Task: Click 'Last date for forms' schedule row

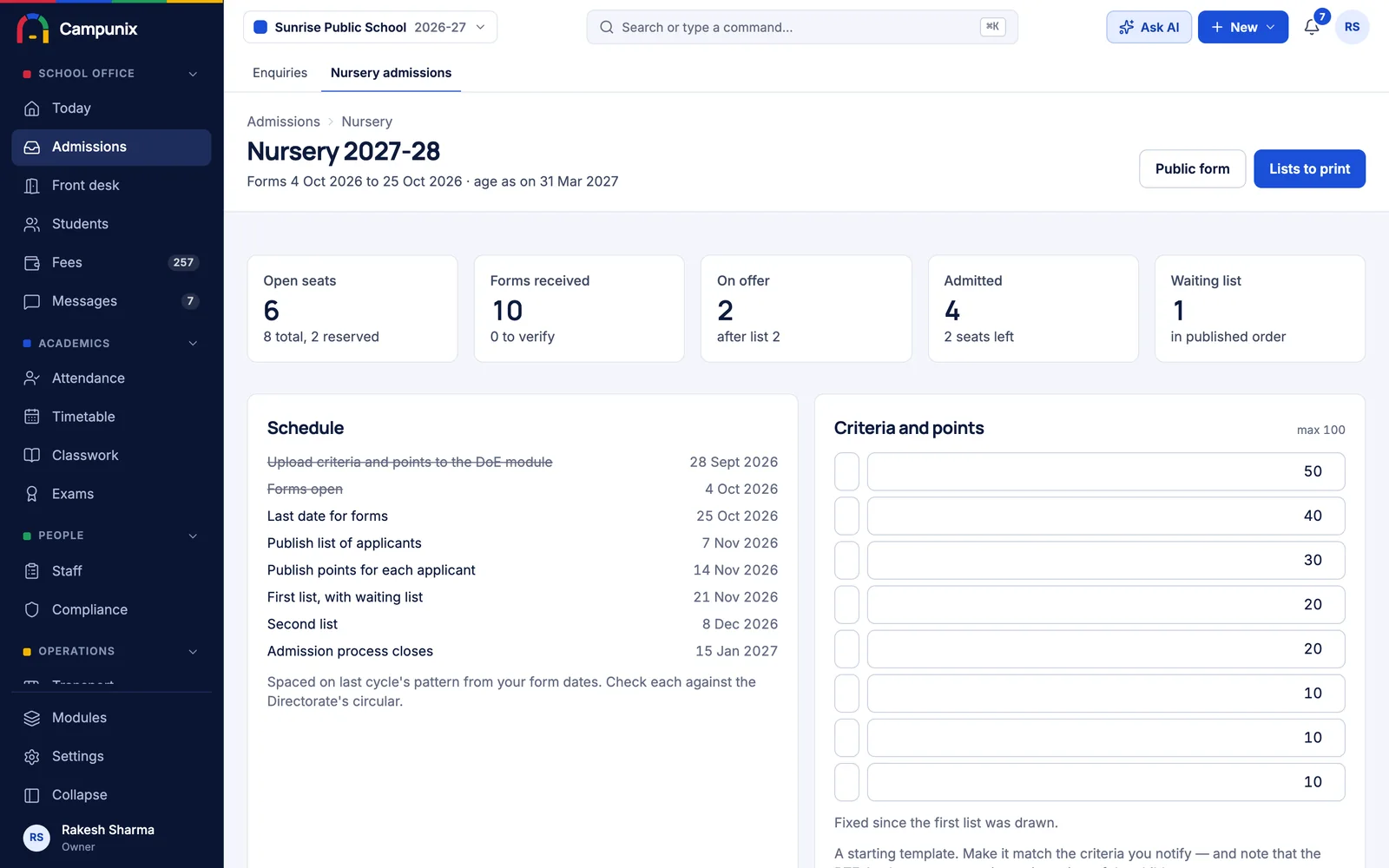Action: (x=523, y=516)
